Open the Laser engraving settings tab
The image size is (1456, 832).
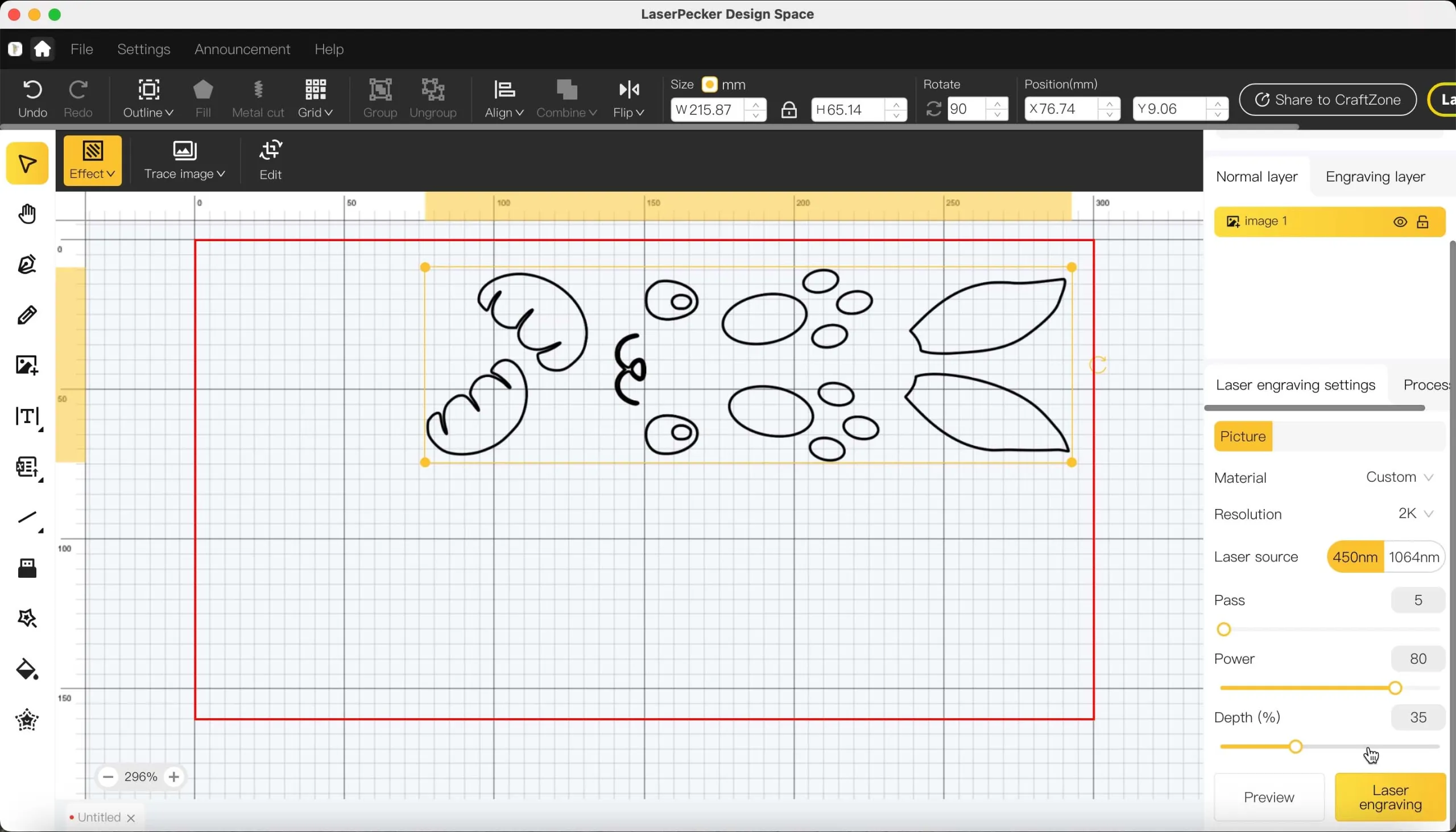pos(1296,385)
